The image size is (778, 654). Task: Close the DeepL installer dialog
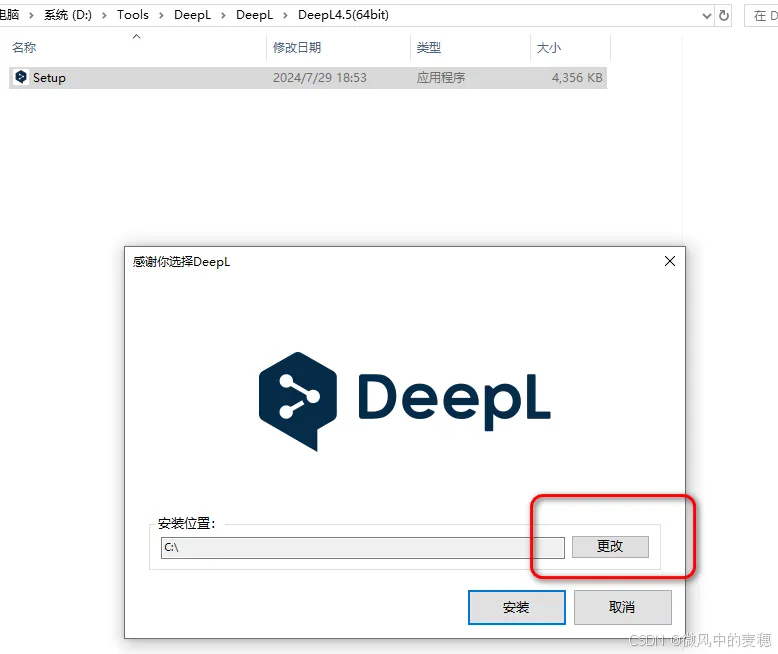point(670,261)
